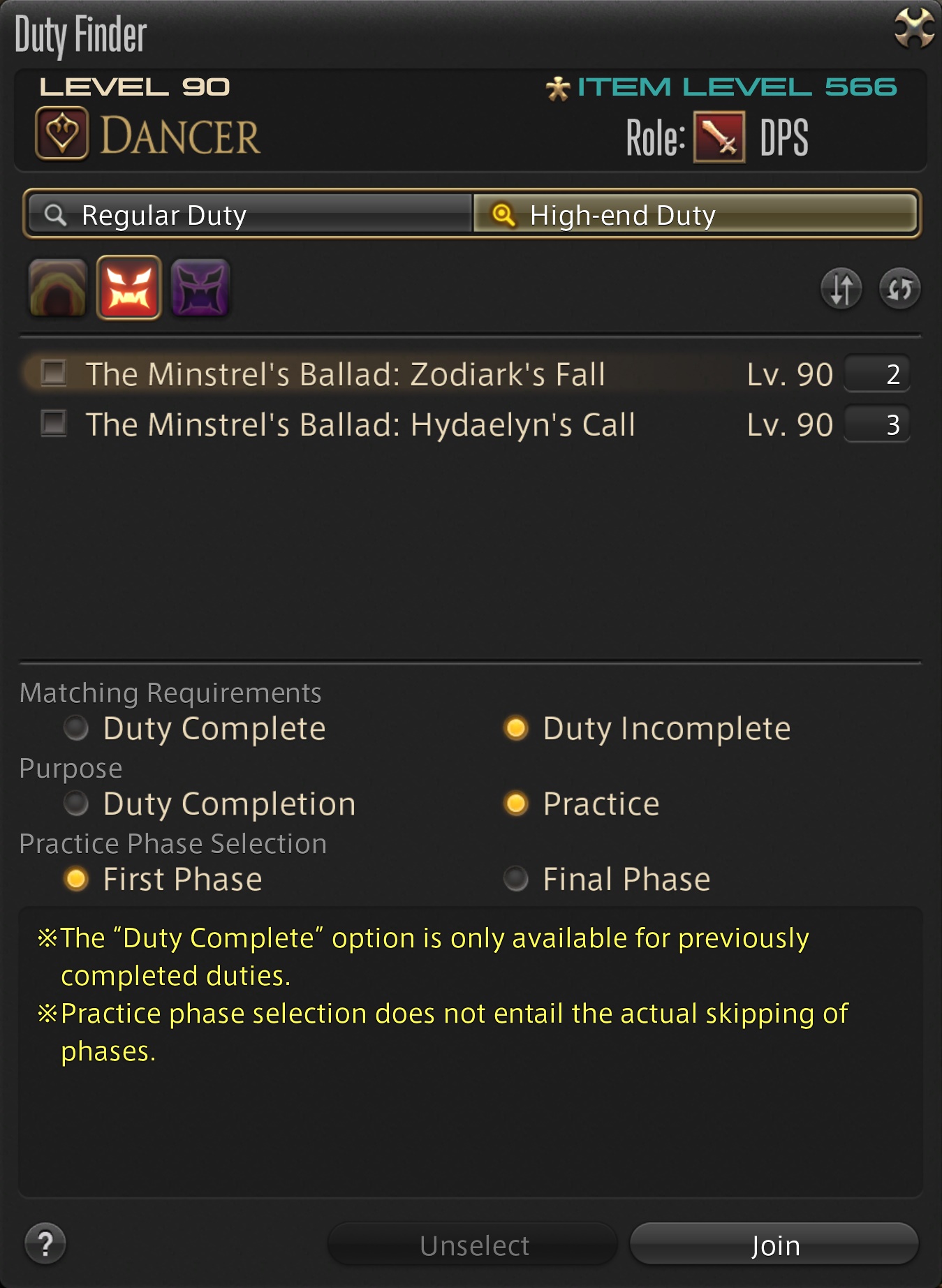The height and width of the screenshot is (1288, 942).
Task: Select the red trial face category icon
Action: click(x=129, y=288)
